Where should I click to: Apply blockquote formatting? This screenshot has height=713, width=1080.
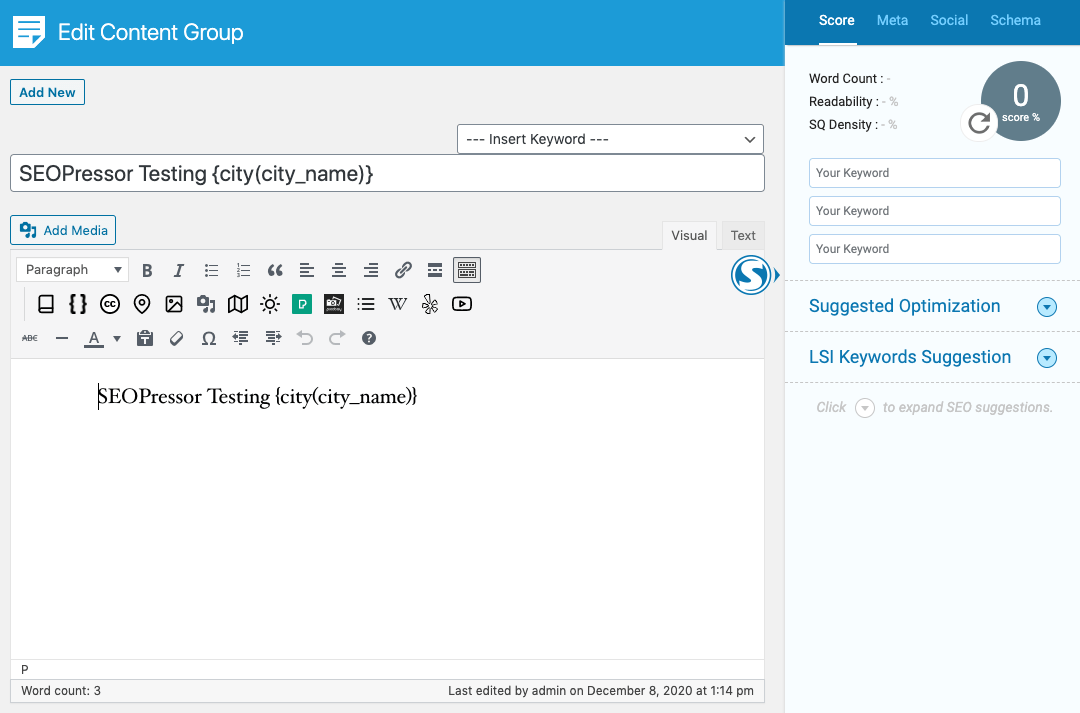[275, 270]
